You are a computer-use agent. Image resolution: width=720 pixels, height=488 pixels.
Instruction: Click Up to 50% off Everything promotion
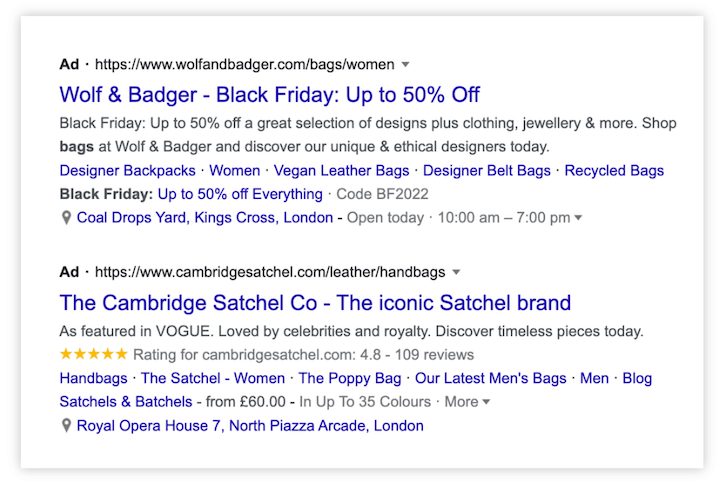point(240,194)
